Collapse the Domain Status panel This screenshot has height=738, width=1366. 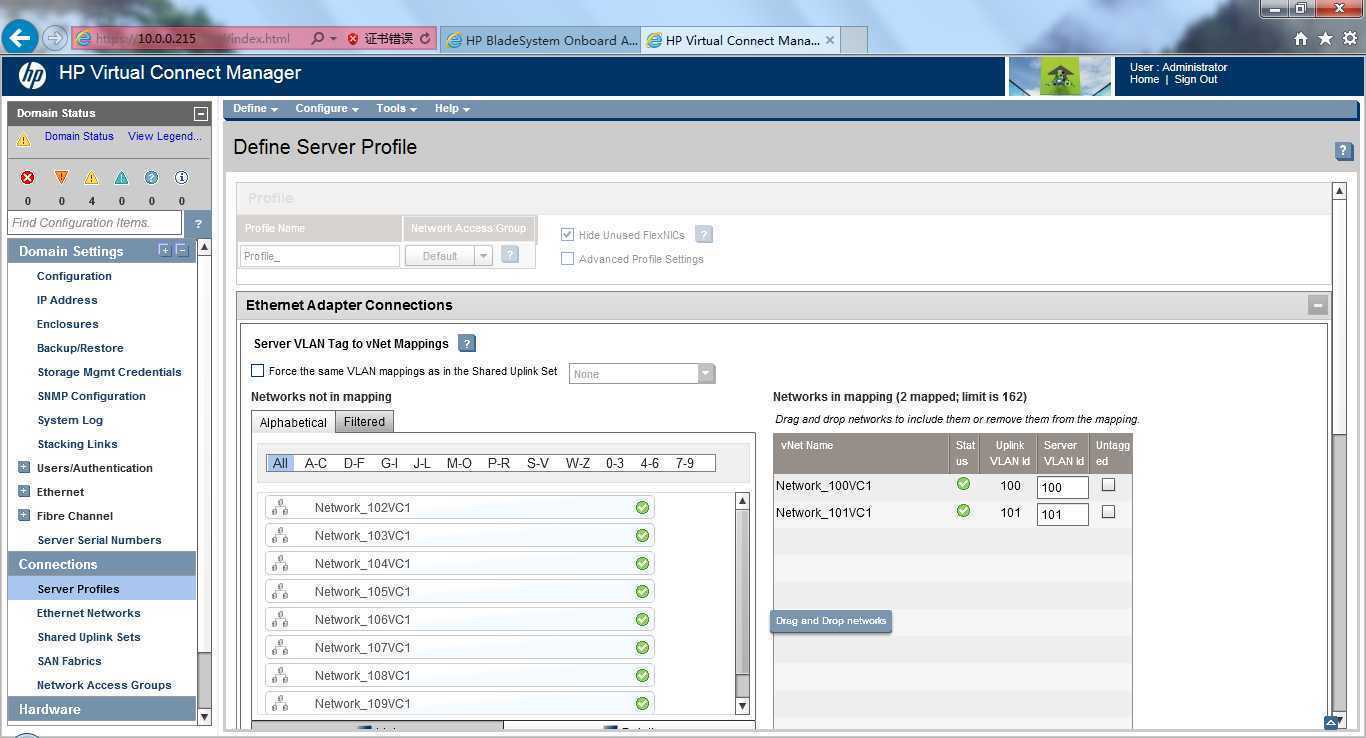(x=200, y=114)
